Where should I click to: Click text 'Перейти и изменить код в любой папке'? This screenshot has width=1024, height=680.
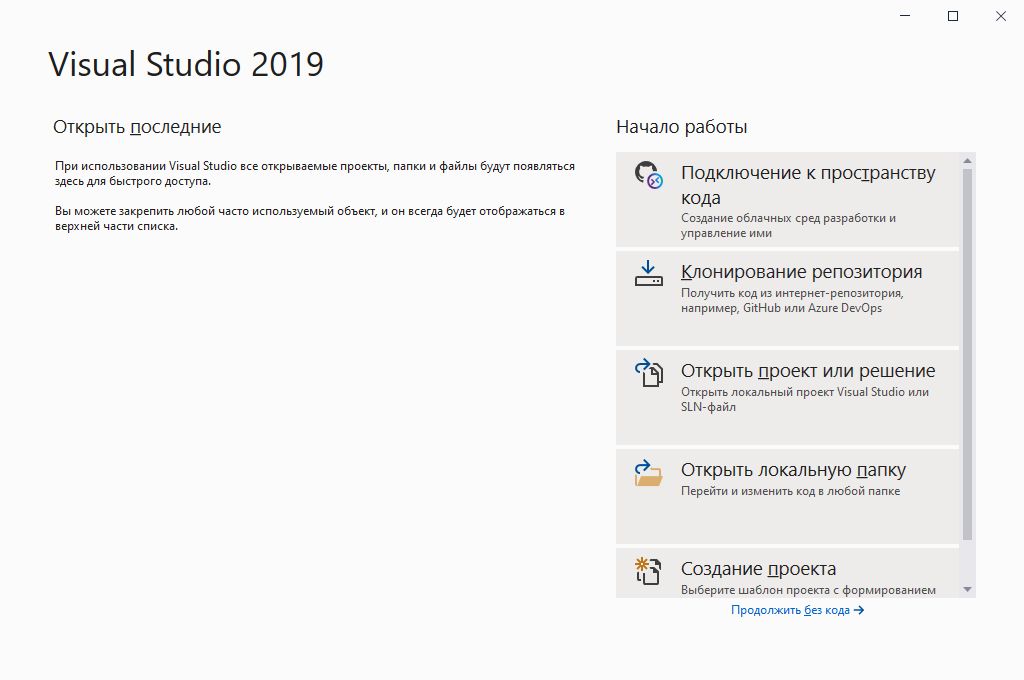[x=790, y=491]
